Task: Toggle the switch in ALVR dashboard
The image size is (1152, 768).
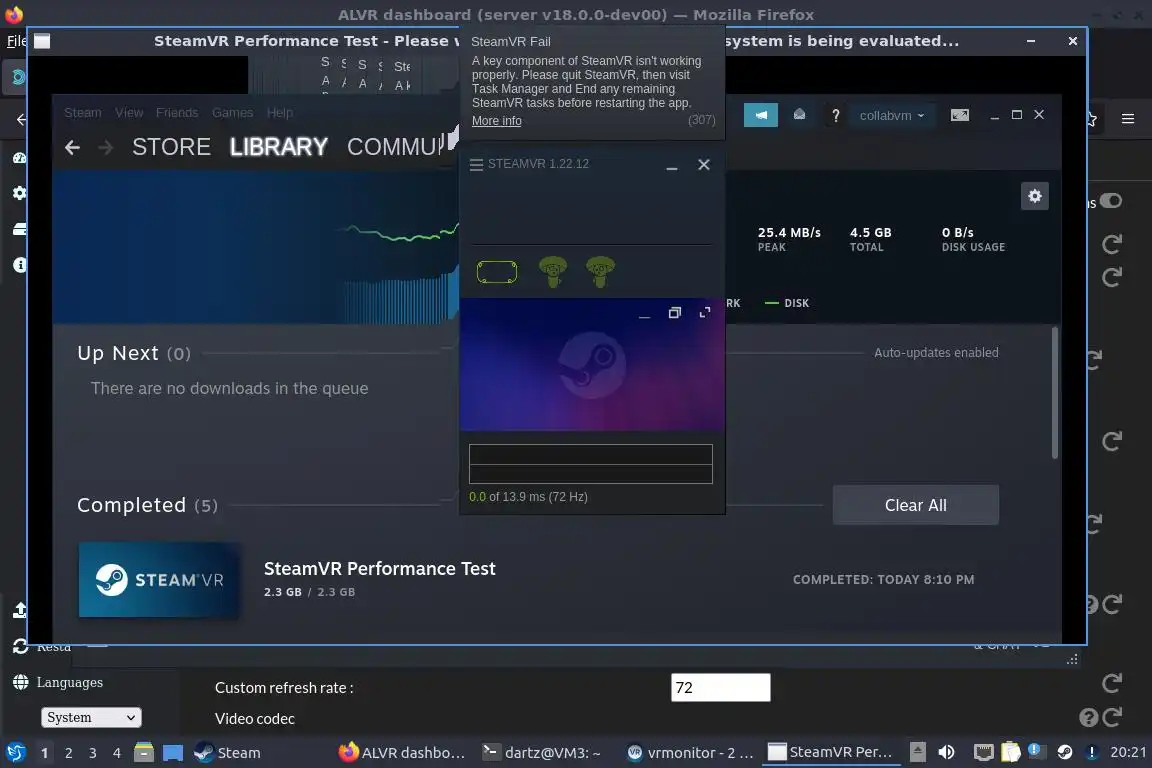Action: [1111, 201]
